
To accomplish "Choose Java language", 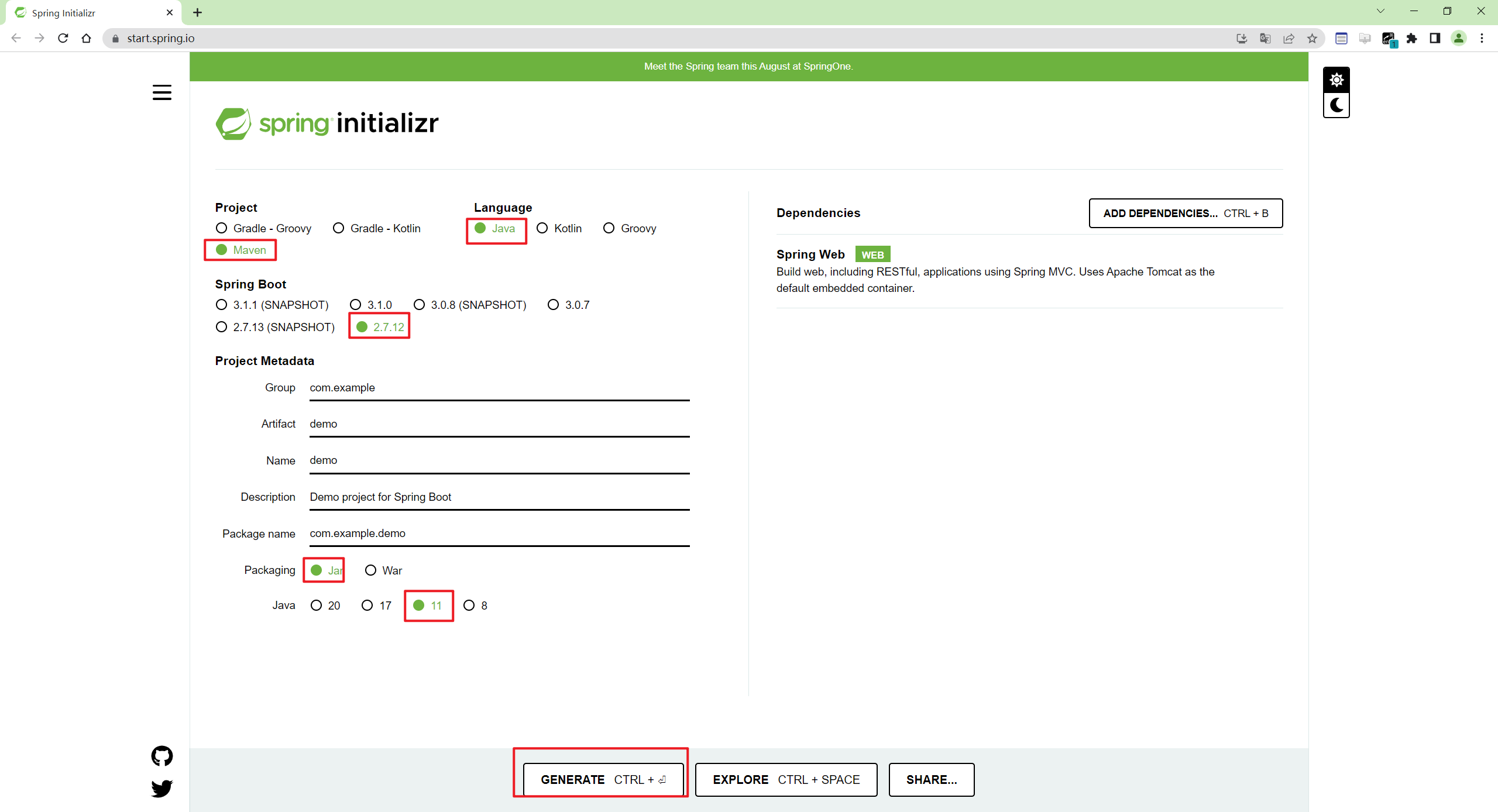I will tap(494, 228).
